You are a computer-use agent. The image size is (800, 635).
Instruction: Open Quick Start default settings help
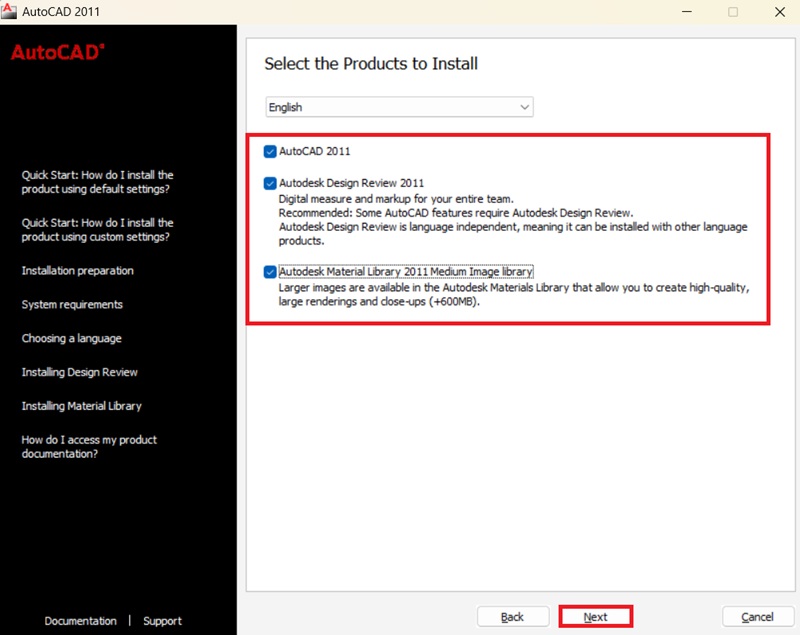coord(97,182)
